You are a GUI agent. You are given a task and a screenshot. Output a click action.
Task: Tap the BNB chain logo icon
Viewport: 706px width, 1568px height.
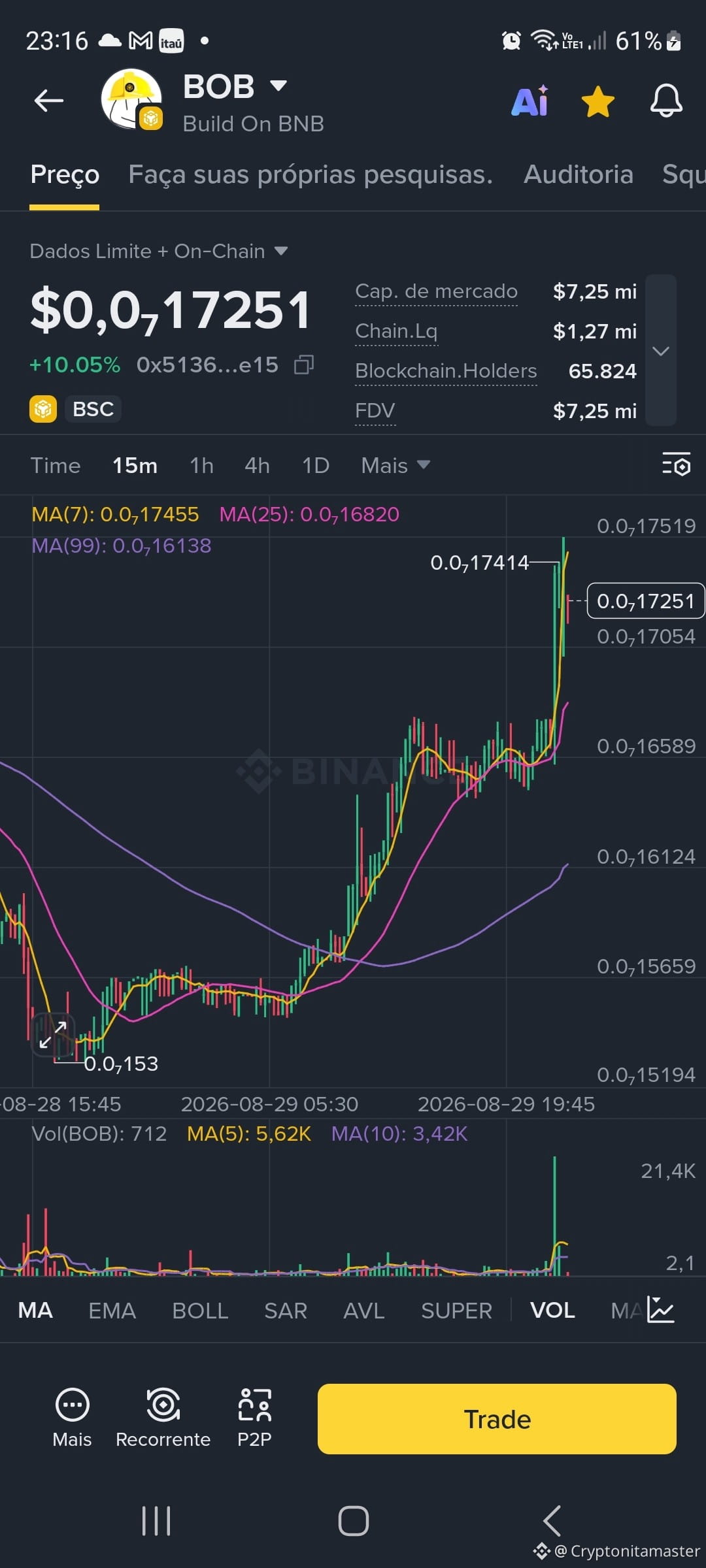click(43, 409)
